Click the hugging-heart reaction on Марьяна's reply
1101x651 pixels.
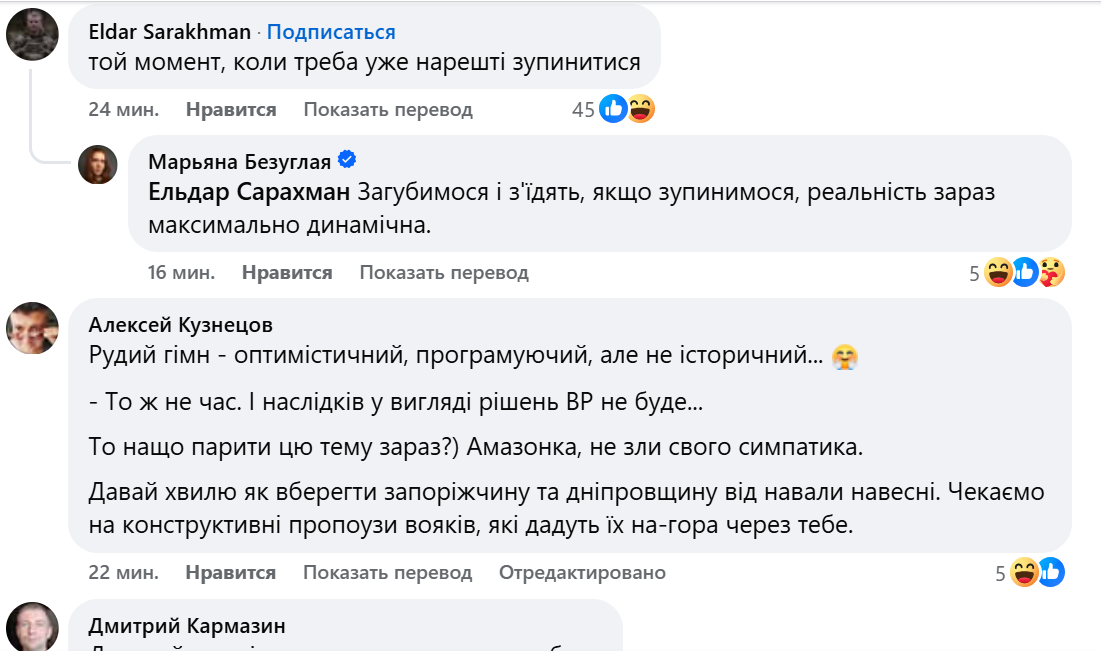[1051, 272]
